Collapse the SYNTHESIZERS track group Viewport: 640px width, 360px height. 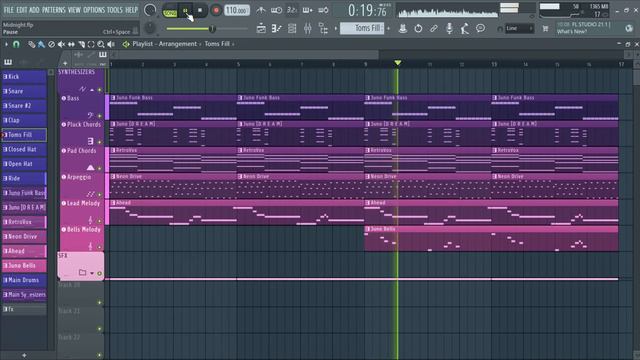[x=92, y=89]
